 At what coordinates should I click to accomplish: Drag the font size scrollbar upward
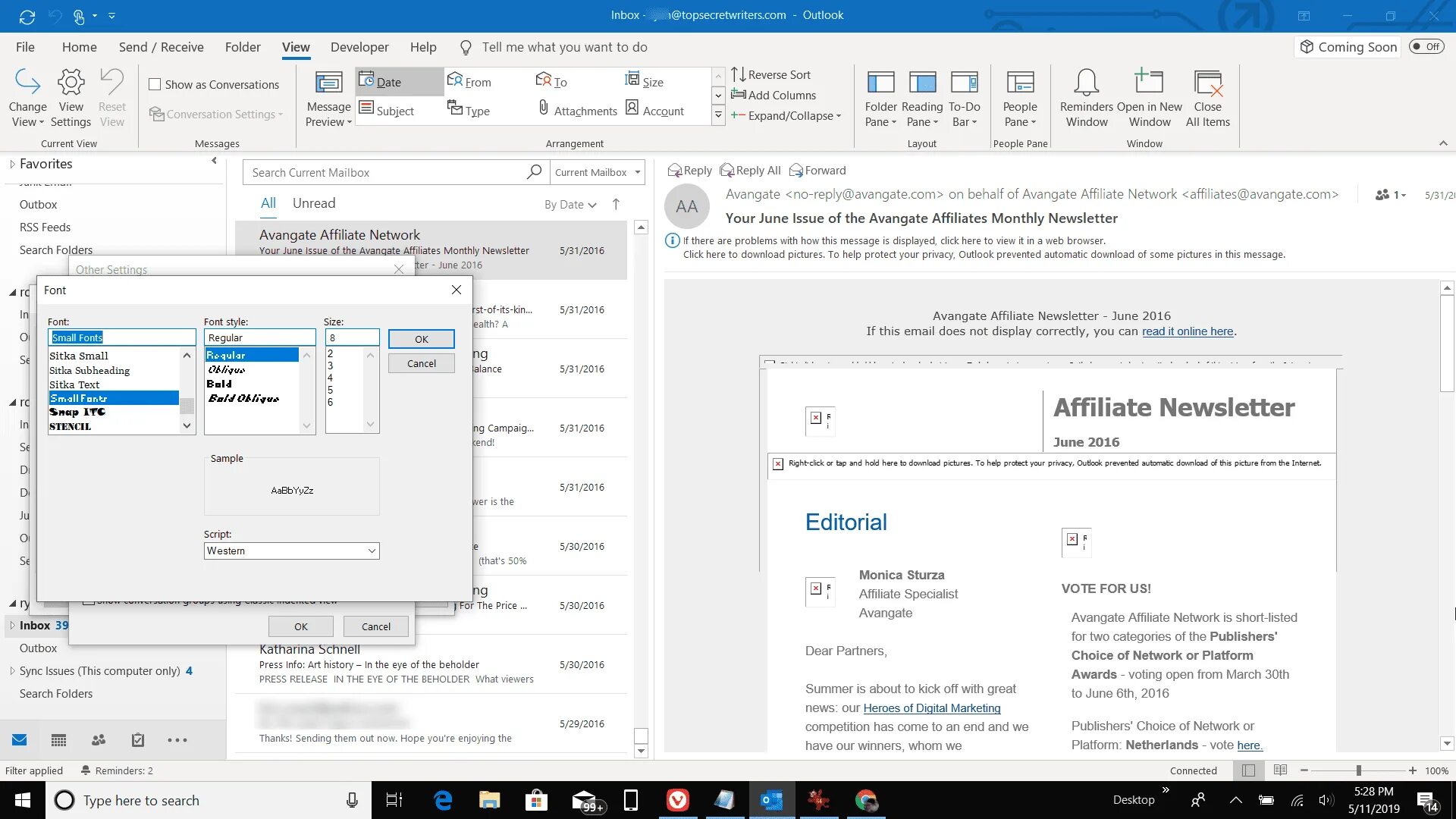369,356
